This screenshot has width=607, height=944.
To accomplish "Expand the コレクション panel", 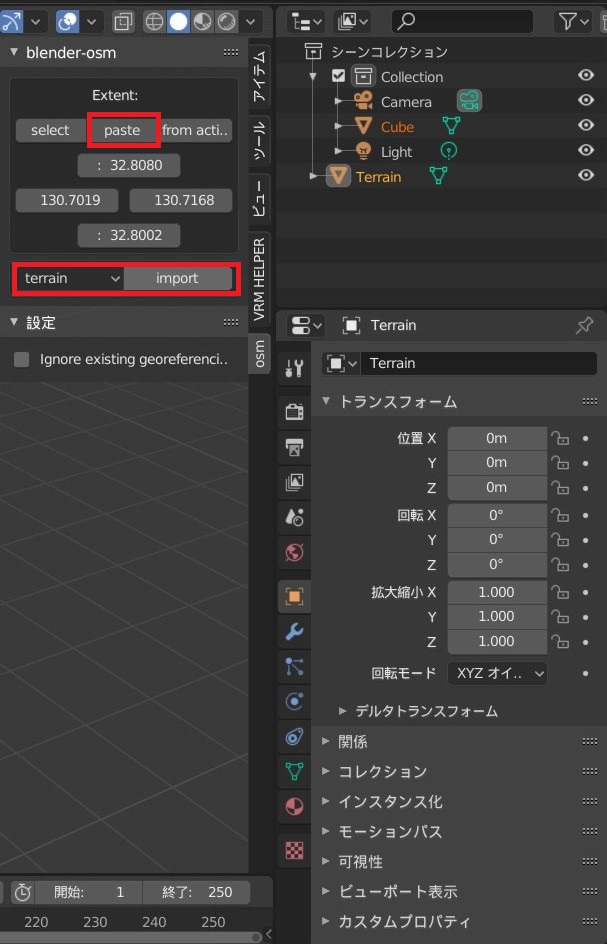I will (326, 771).
